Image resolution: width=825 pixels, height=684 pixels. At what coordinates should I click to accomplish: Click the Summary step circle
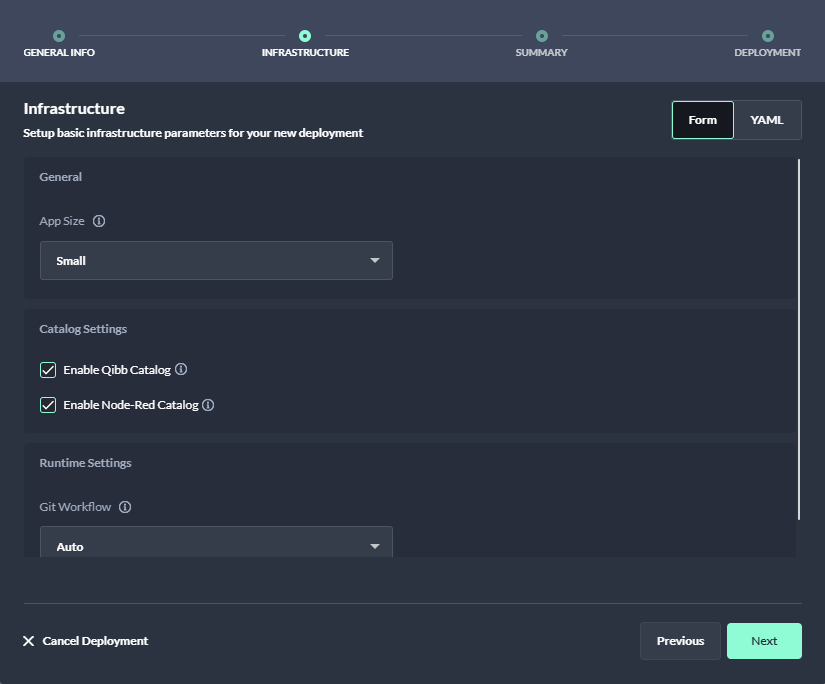click(541, 36)
